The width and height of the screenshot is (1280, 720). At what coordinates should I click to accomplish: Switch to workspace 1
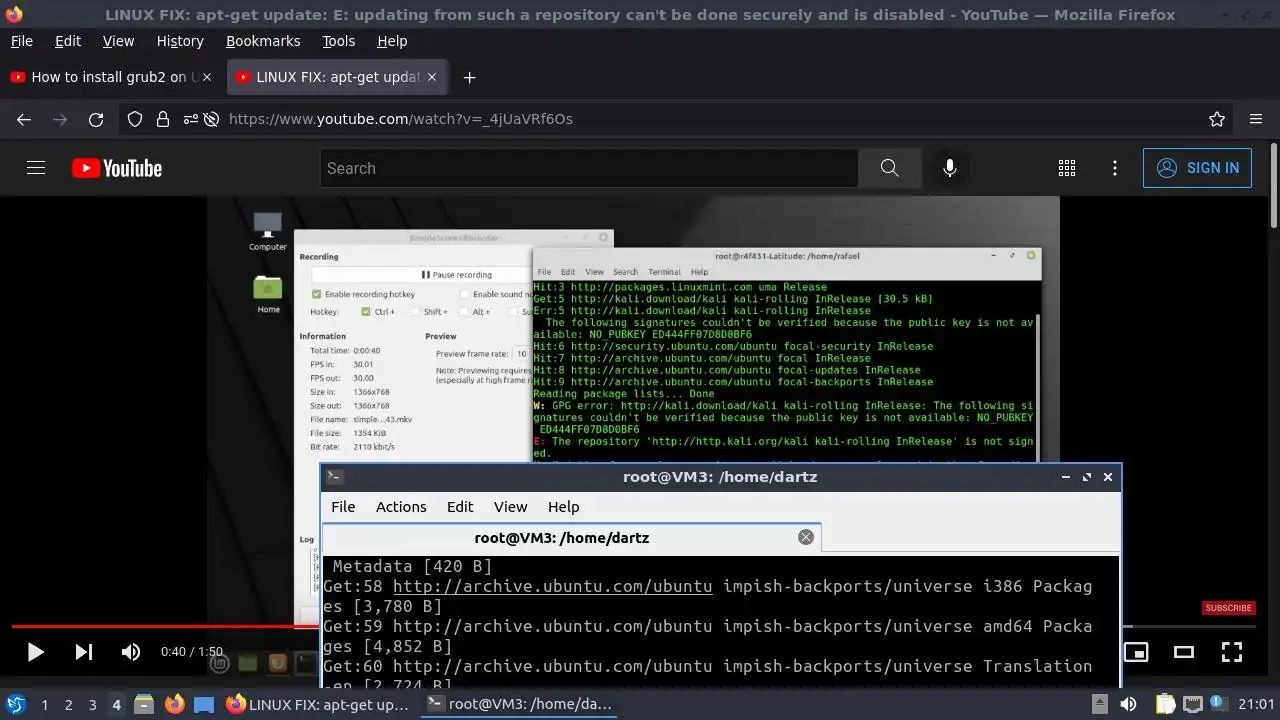tap(44, 705)
